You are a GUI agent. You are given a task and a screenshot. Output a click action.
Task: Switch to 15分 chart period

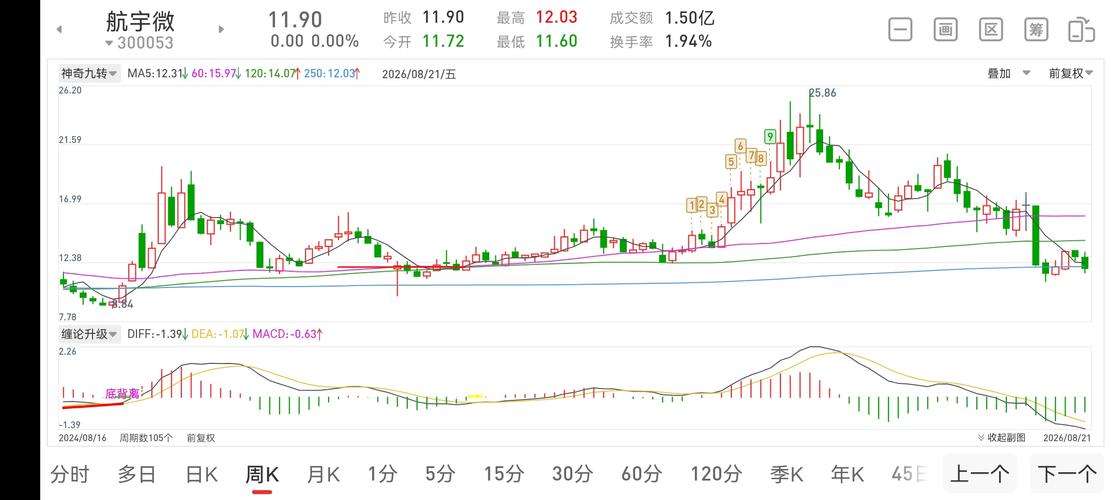click(503, 475)
